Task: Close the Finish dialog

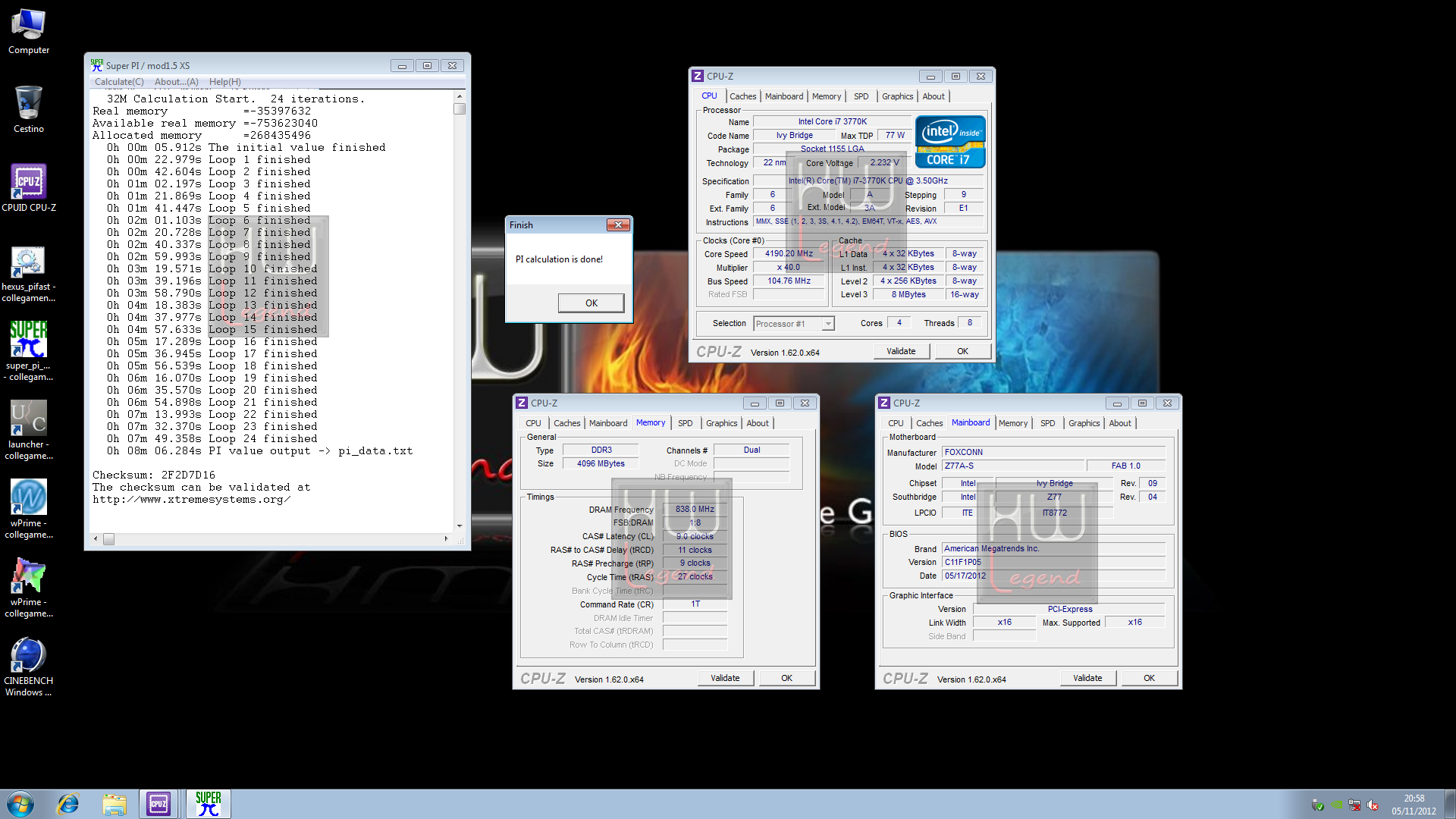Action: pyautogui.click(x=618, y=225)
